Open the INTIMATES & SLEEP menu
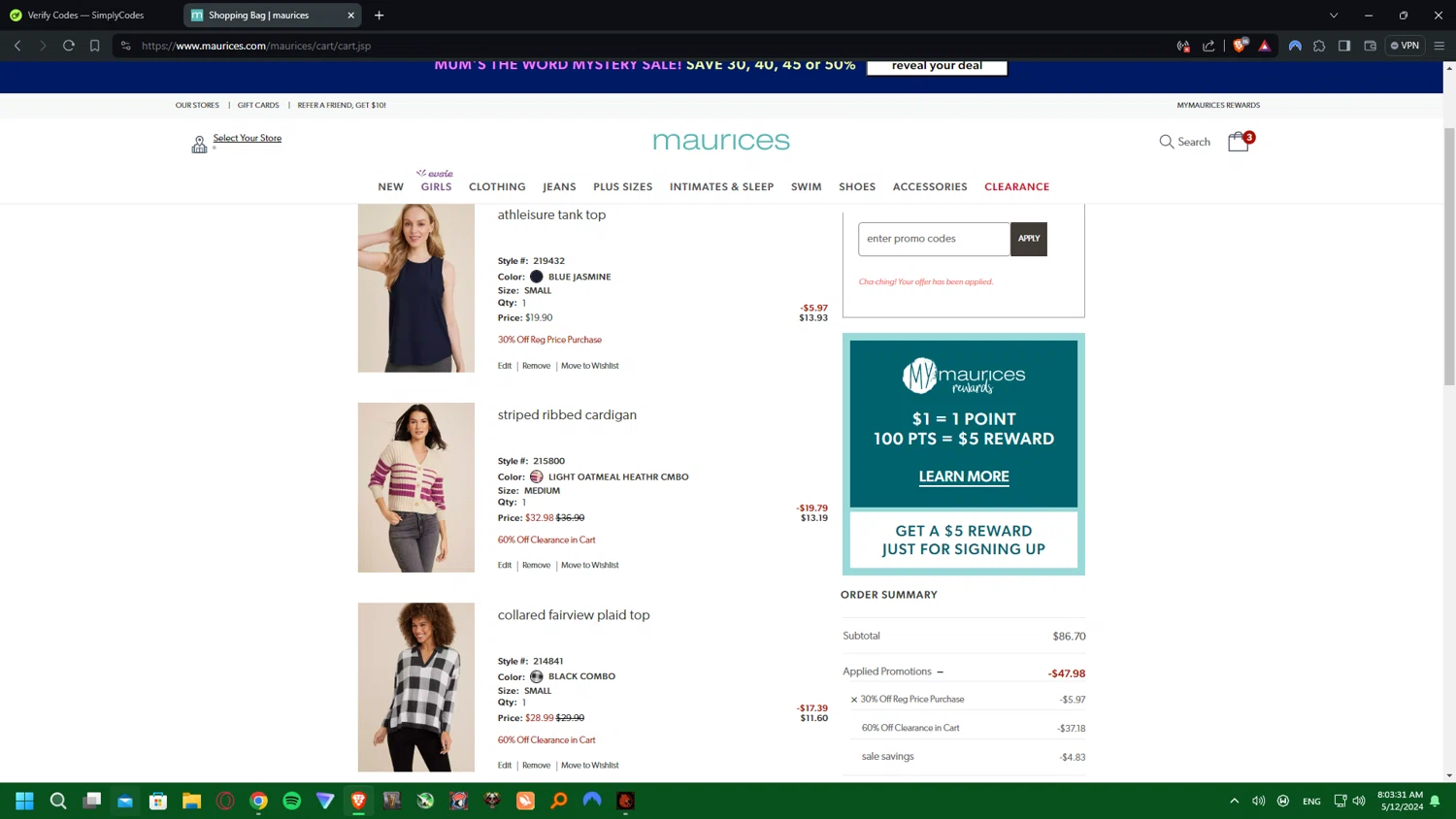Screen dimensions: 1456x819 [721, 186]
